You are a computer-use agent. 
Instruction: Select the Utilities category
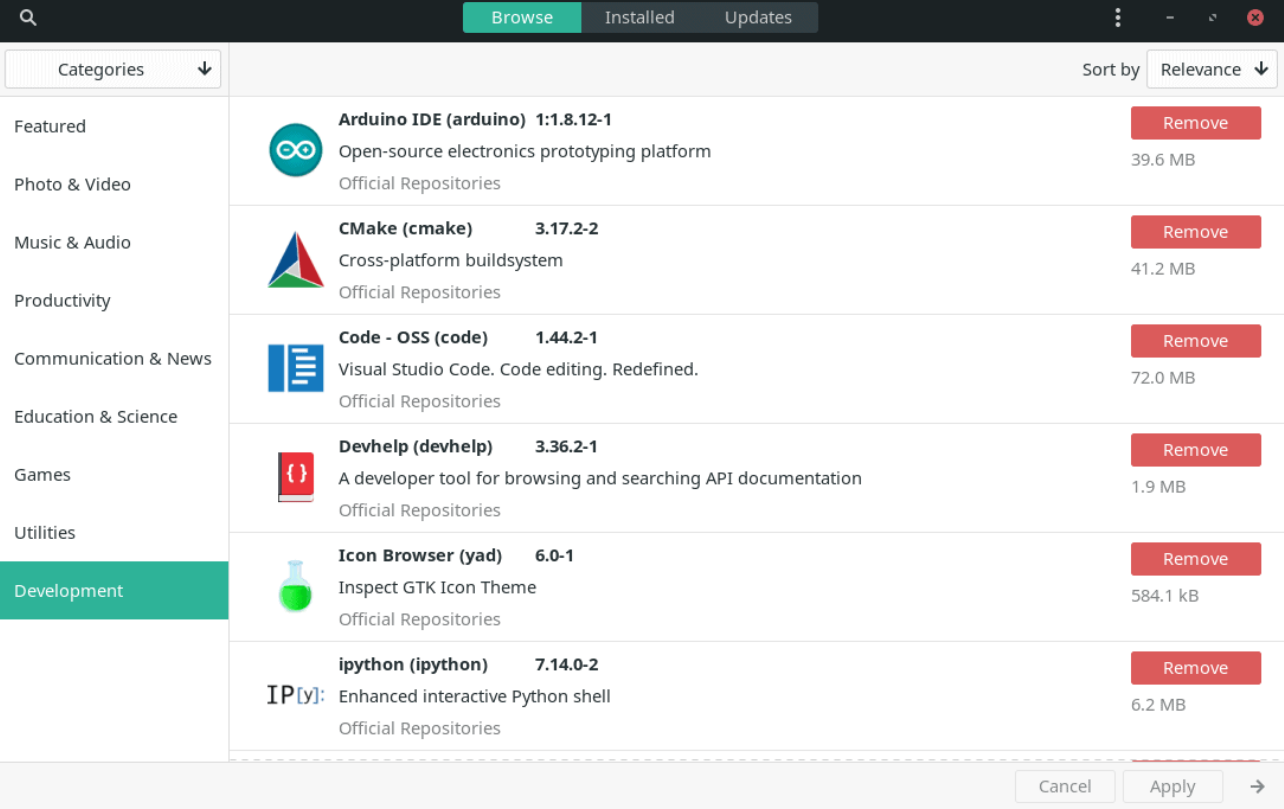pos(114,532)
